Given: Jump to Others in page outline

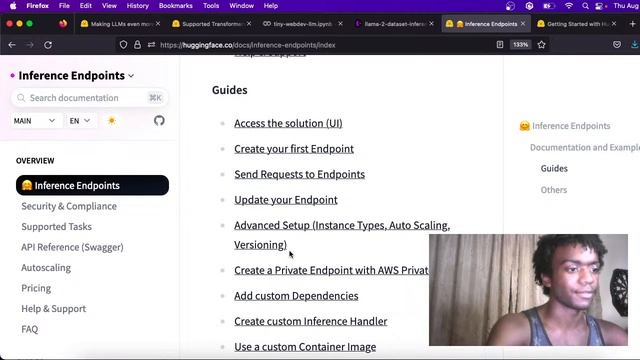Looking at the screenshot, I should 553,190.
